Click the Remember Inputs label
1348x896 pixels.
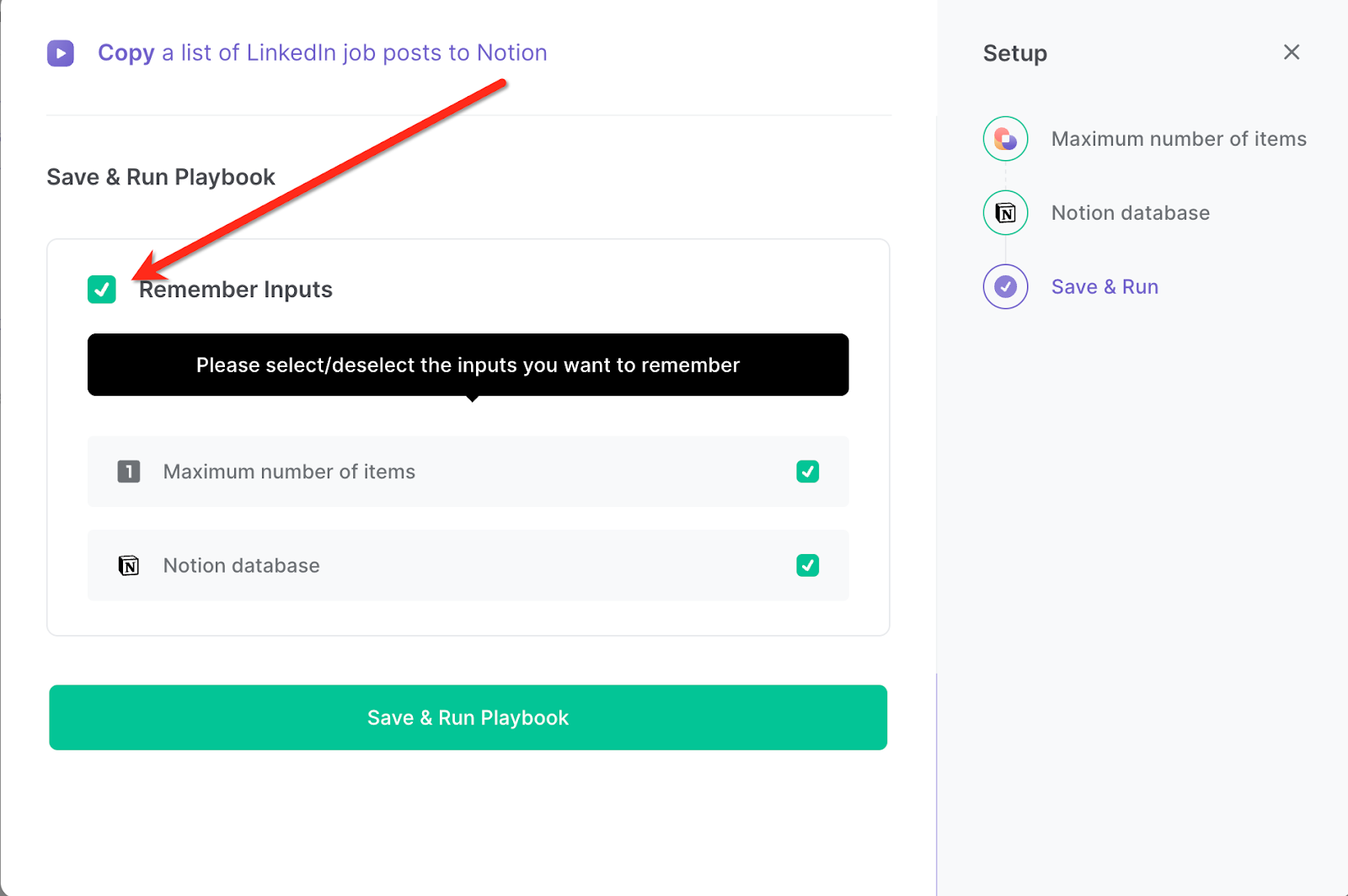tap(236, 290)
